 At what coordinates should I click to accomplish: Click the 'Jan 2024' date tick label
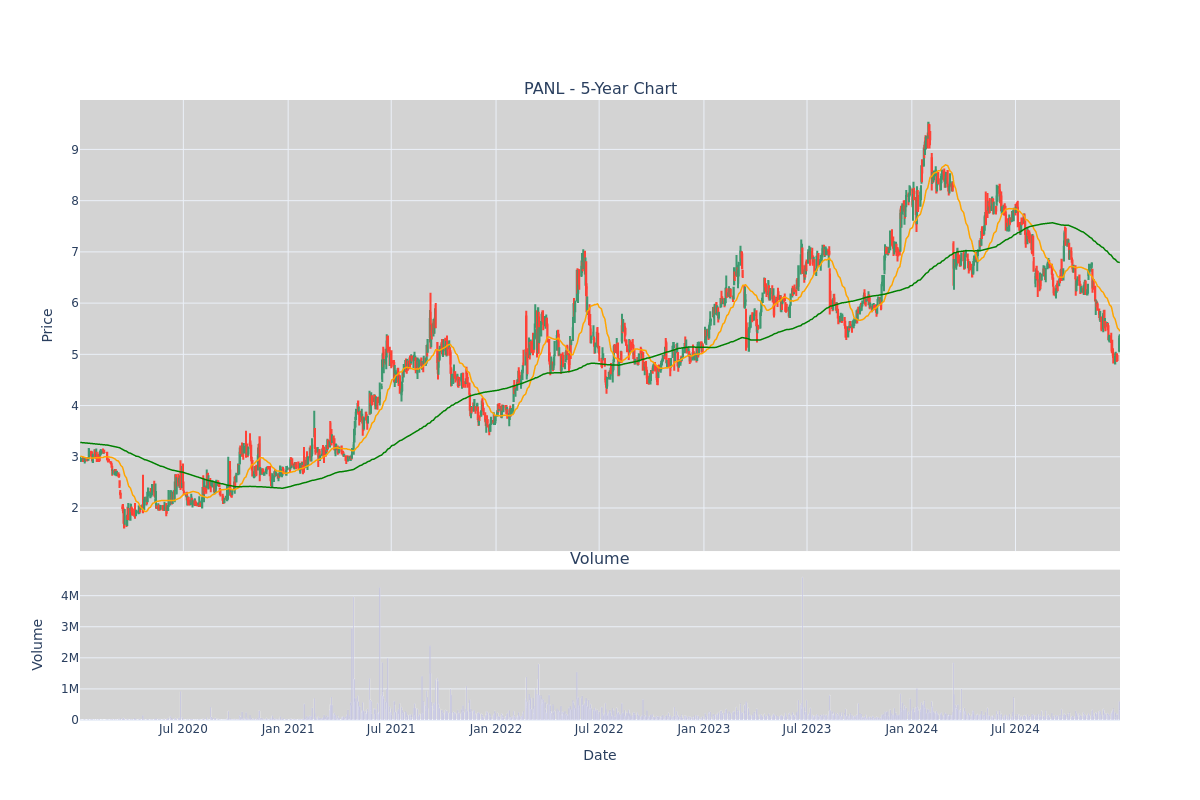point(912,729)
